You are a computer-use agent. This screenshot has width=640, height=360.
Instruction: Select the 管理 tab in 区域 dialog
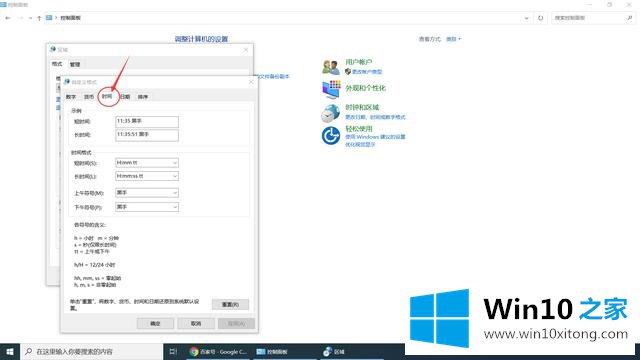pos(75,64)
